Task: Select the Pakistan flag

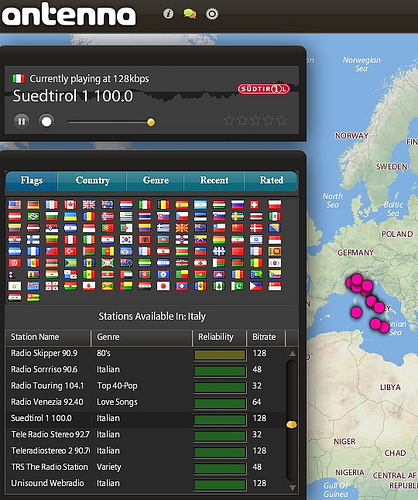Action: [238, 286]
